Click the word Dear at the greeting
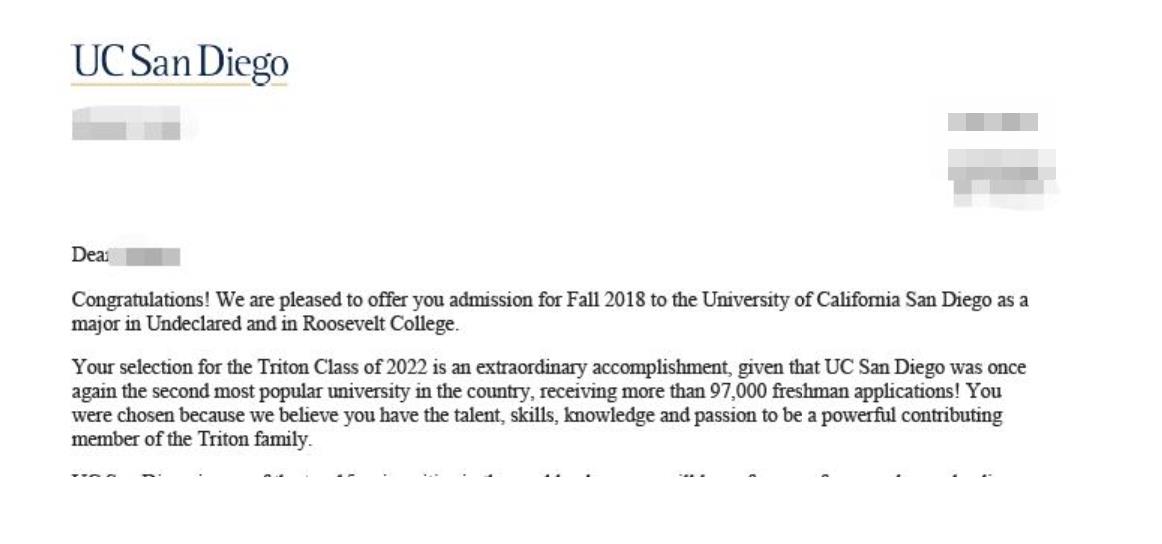This screenshot has width=1162, height=544. tap(89, 256)
